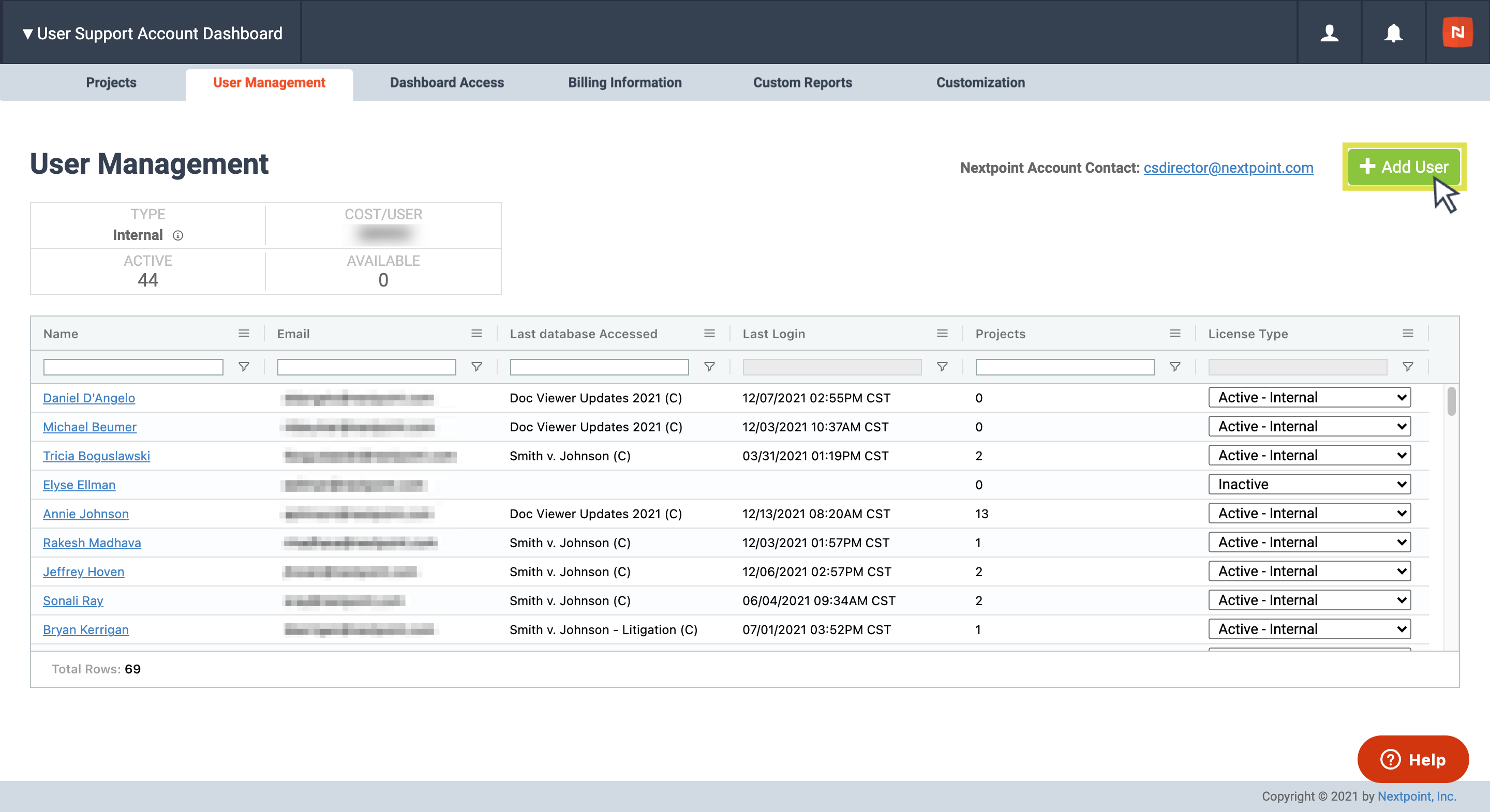Open the Billing Information tab
This screenshot has height=812, width=1490.
624,83
